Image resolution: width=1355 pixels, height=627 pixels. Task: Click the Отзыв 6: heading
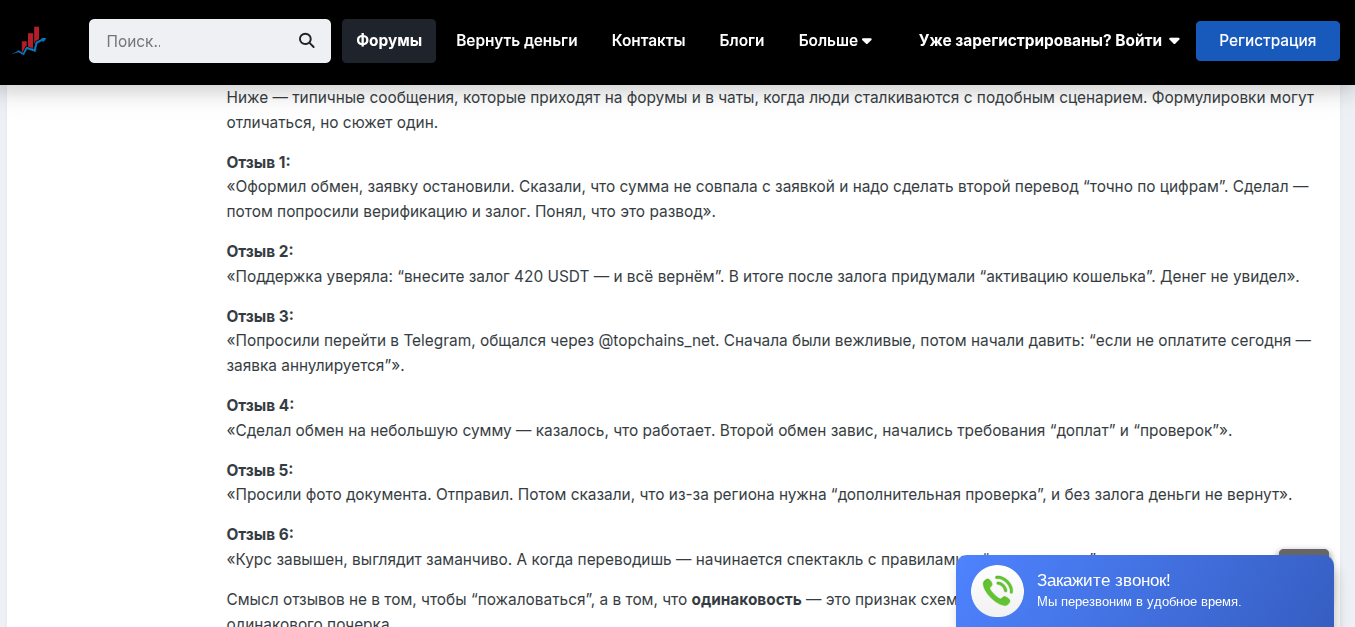[x=260, y=534]
